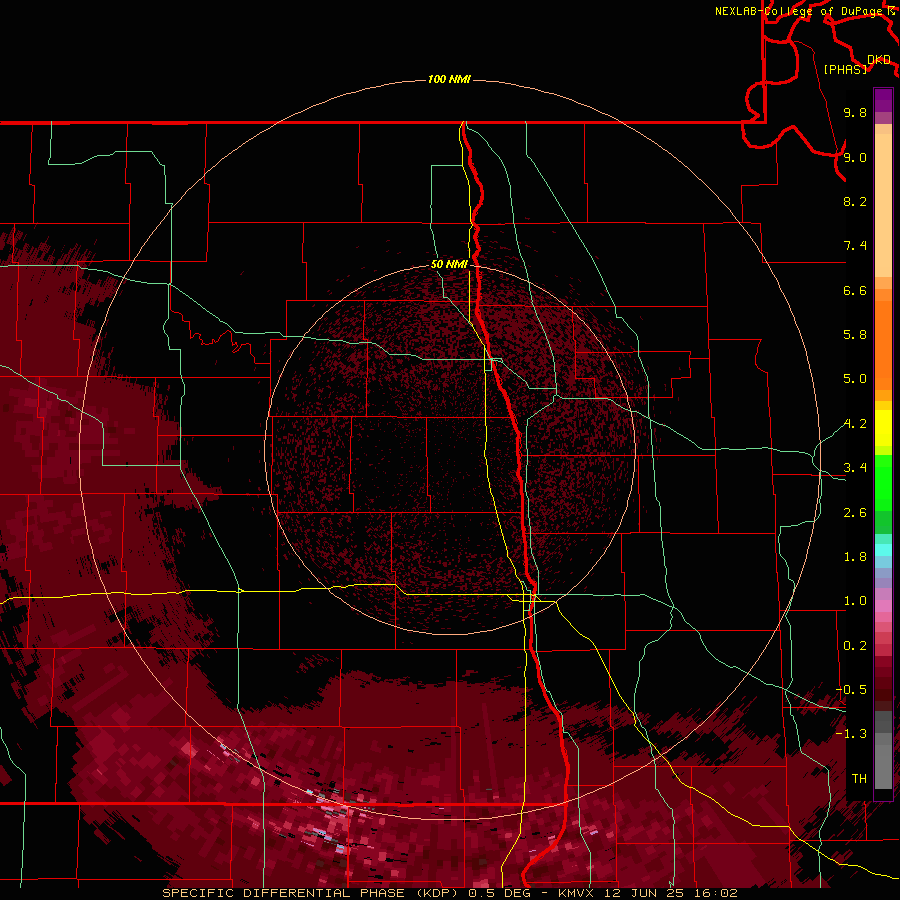Pick the purple band atop the color bar
Viewport: 900px width, 900px height.
[x=883, y=100]
